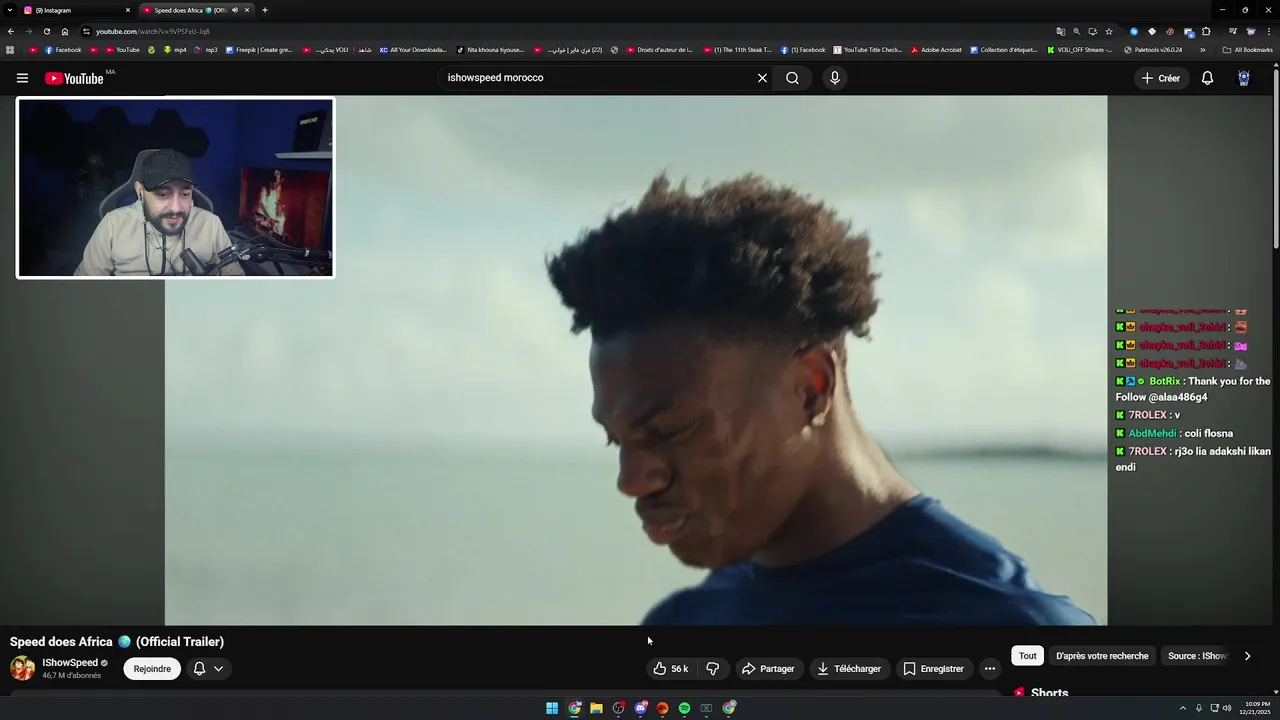The height and width of the screenshot is (720, 1280).
Task: Open a new browser tab
Action: click(x=264, y=10)
